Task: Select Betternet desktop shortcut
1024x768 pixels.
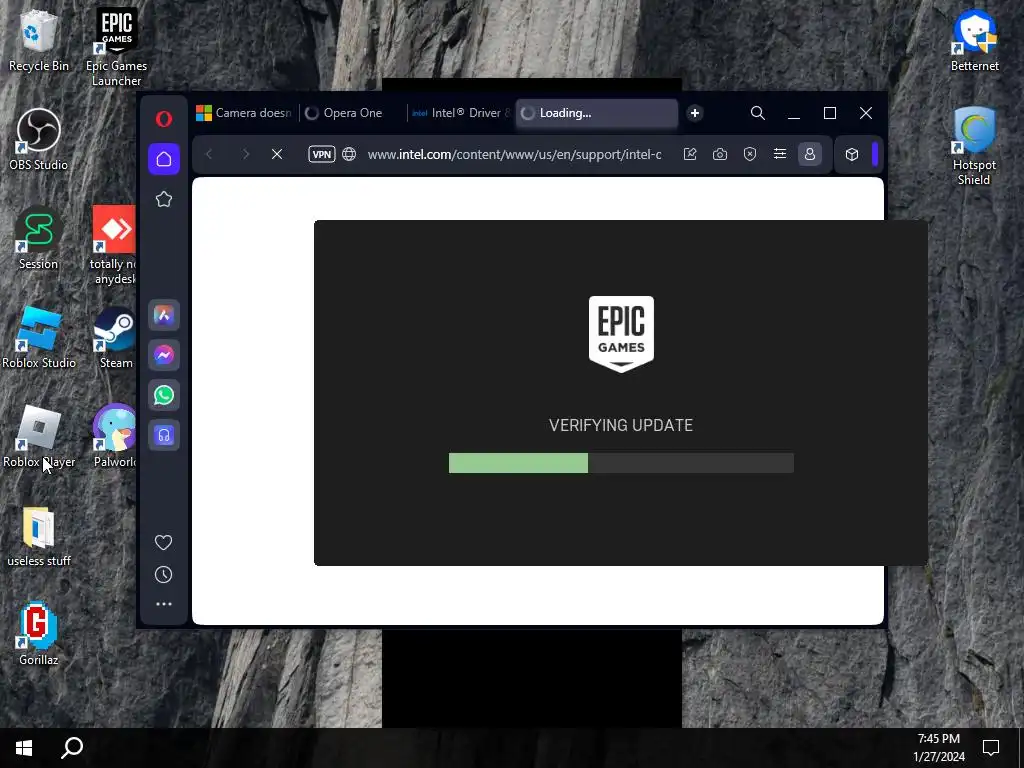Action: click(974, 40)
